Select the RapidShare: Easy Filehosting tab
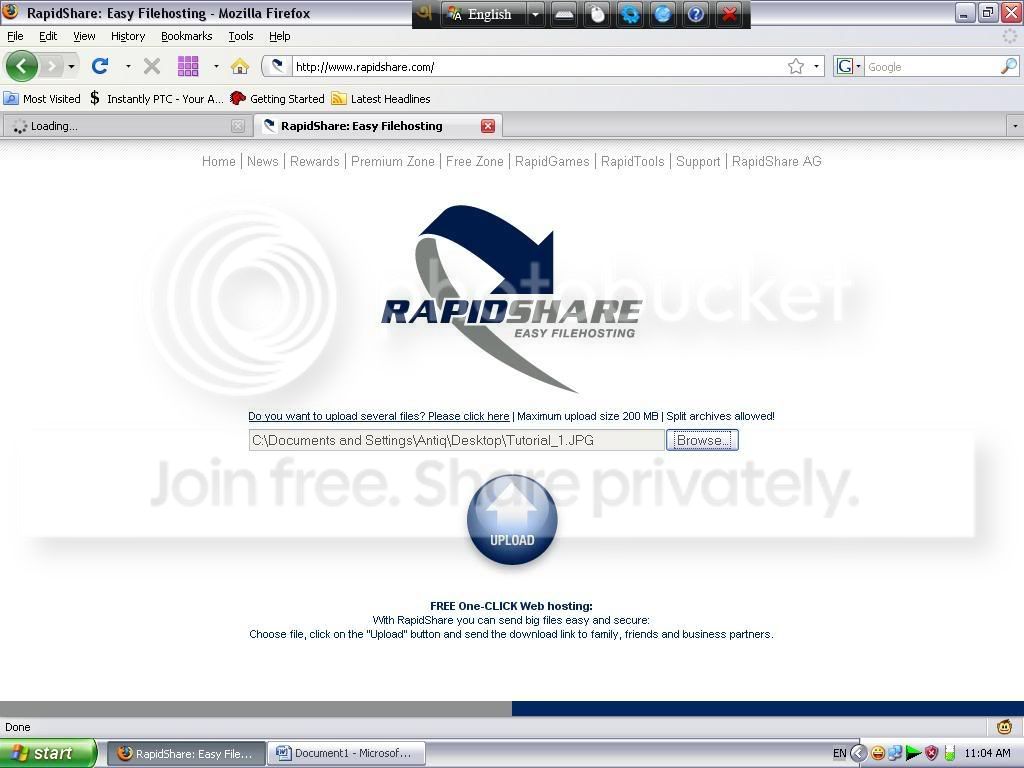Viewport: 1024px width, 768px height. pyautogui.click(x=379, y=126)
